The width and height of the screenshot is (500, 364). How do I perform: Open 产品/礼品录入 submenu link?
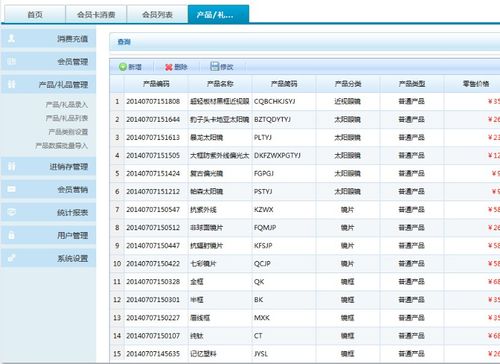[x=67, y=105]
